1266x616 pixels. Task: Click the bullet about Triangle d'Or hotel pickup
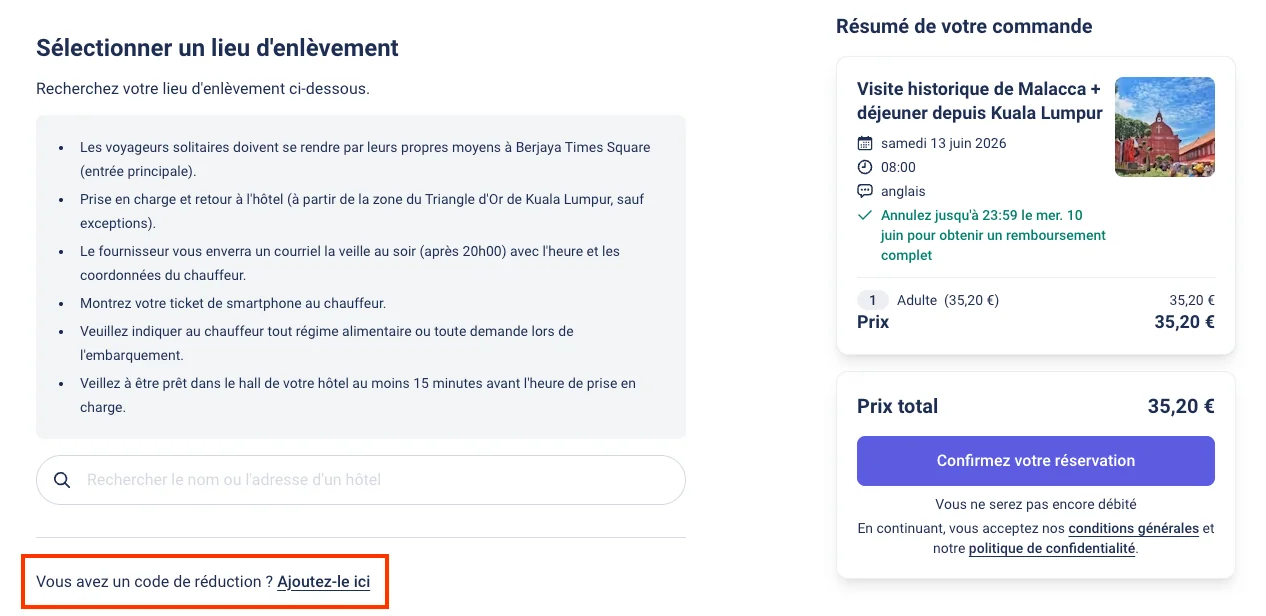(x=360, y=211)
